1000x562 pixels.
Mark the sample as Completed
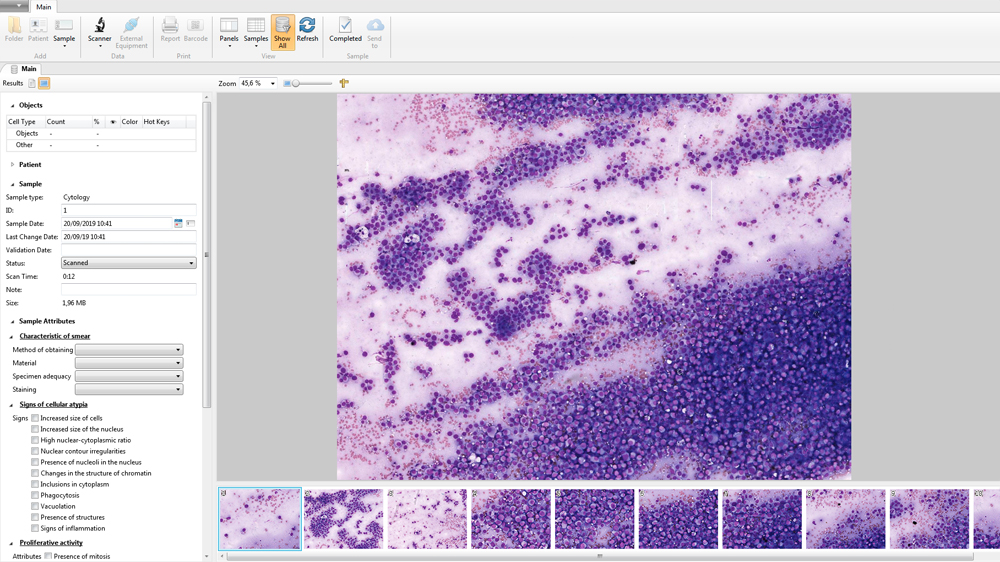[x=345, y=30]
